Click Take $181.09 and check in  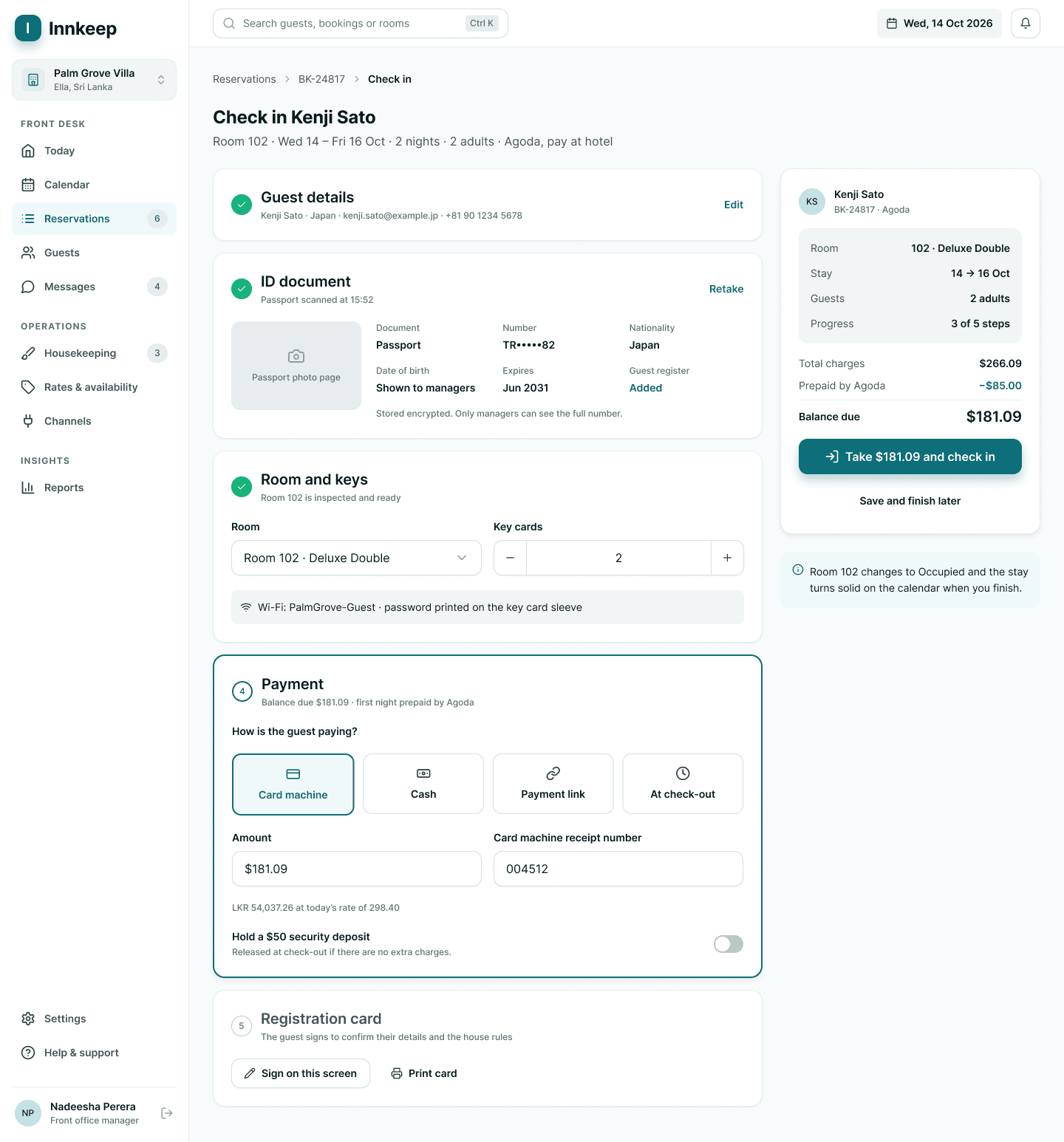point(910,457)
